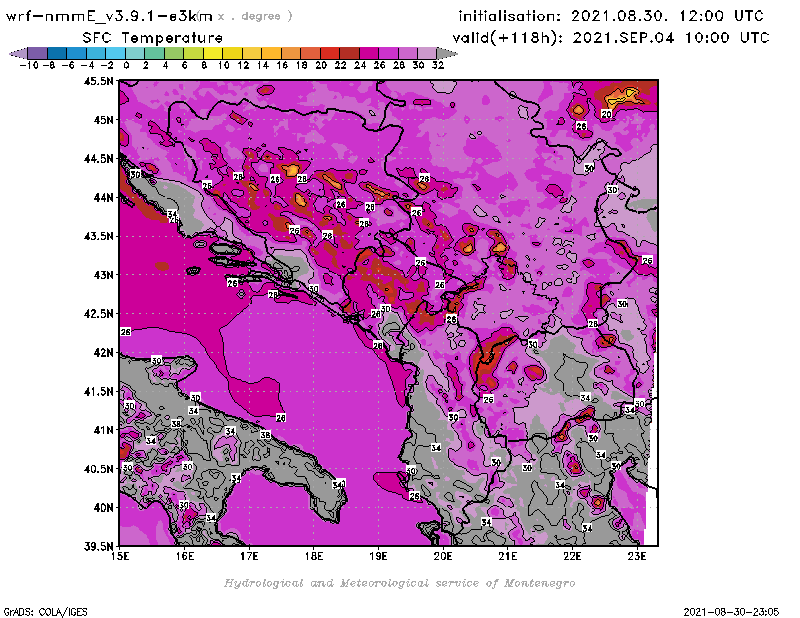
Task: Click the 'SFC Temperature' heading
Action: [153, 38]
